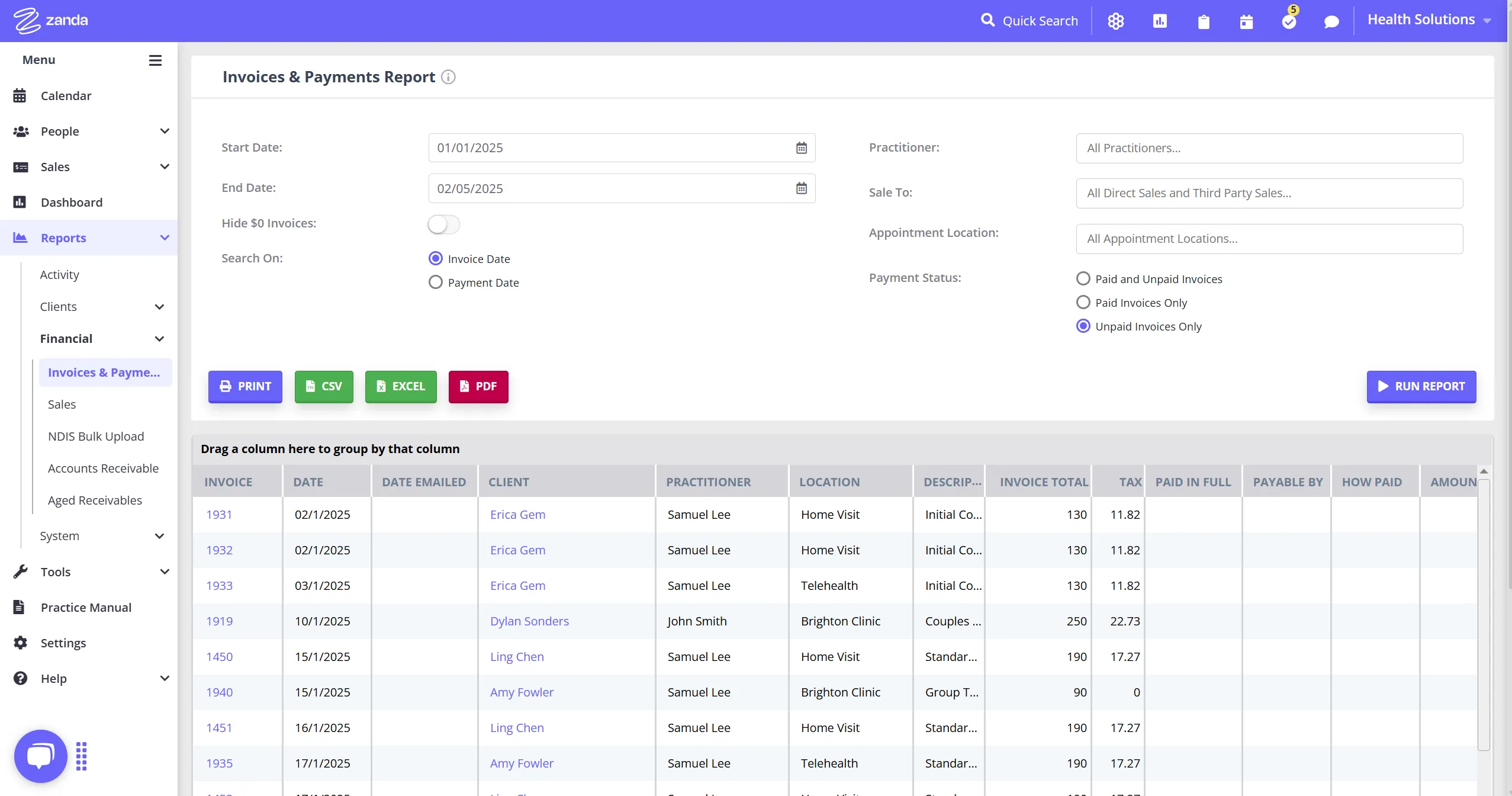Open the live chat support bubble
This screenshot has height=796, width=1512.
point(40,756)
